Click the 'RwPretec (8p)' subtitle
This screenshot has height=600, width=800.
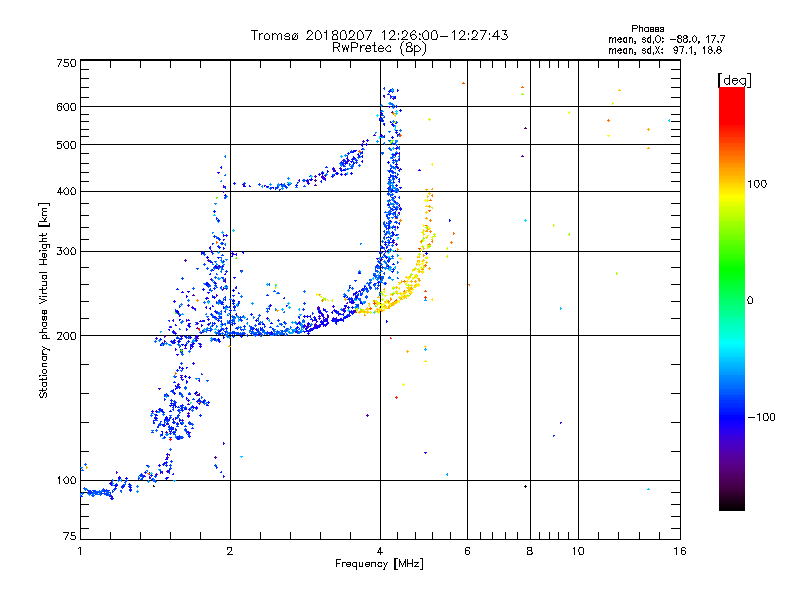point(379,48)
